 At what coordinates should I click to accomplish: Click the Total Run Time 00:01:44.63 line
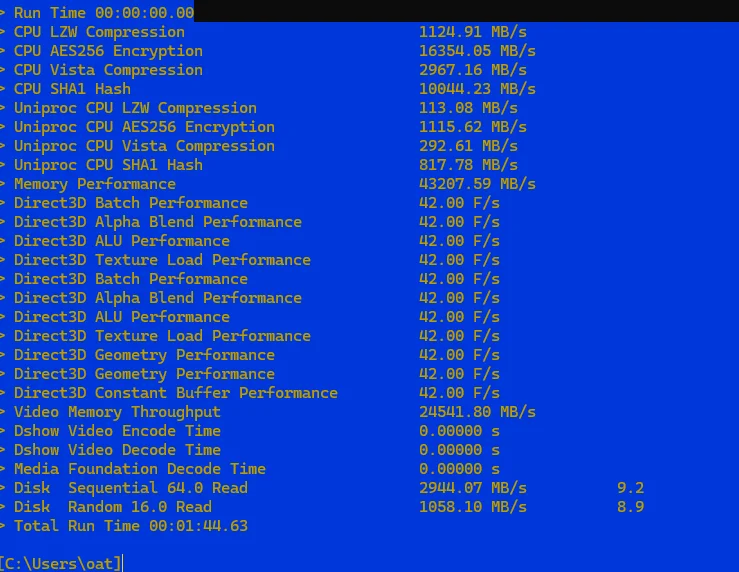click(131, 526)
